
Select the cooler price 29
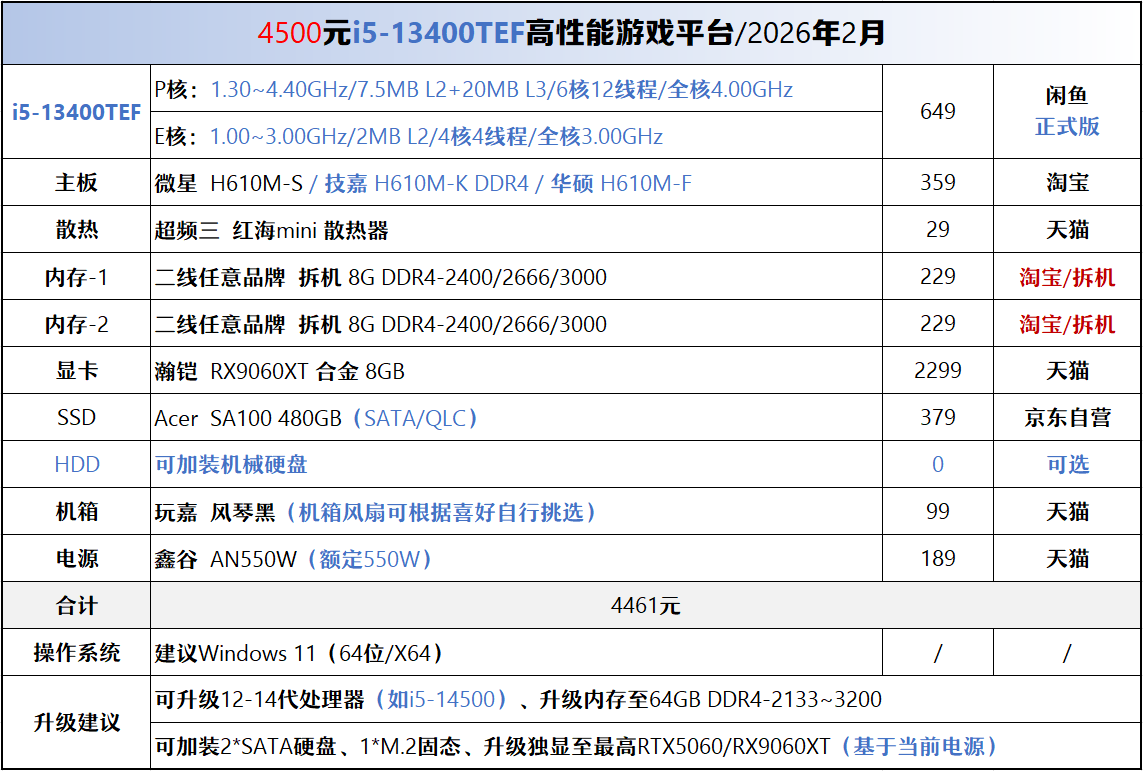937,230
